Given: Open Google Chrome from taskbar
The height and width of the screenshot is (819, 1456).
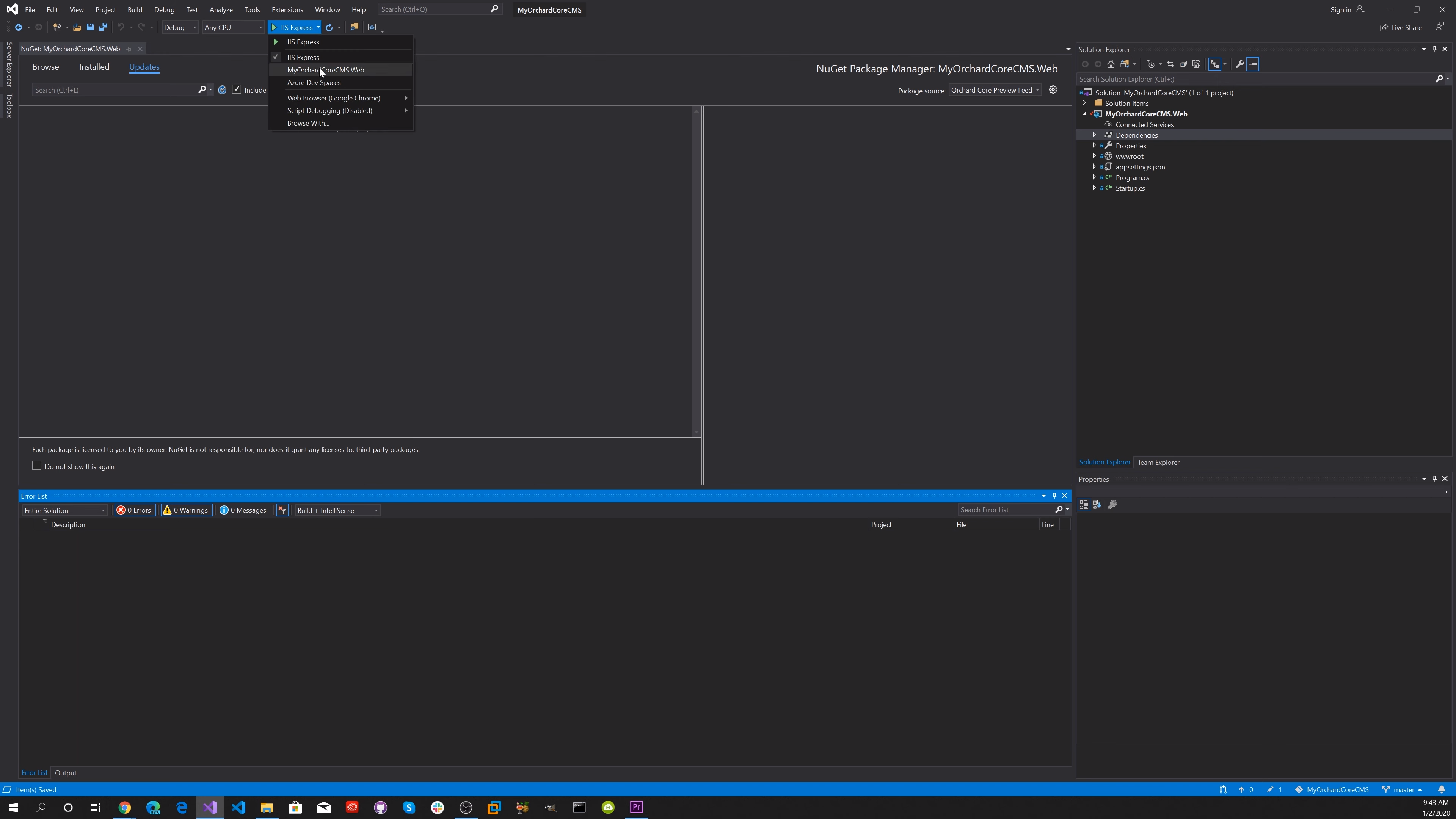Looking at the screenshot, I should (x=124, y=807).
